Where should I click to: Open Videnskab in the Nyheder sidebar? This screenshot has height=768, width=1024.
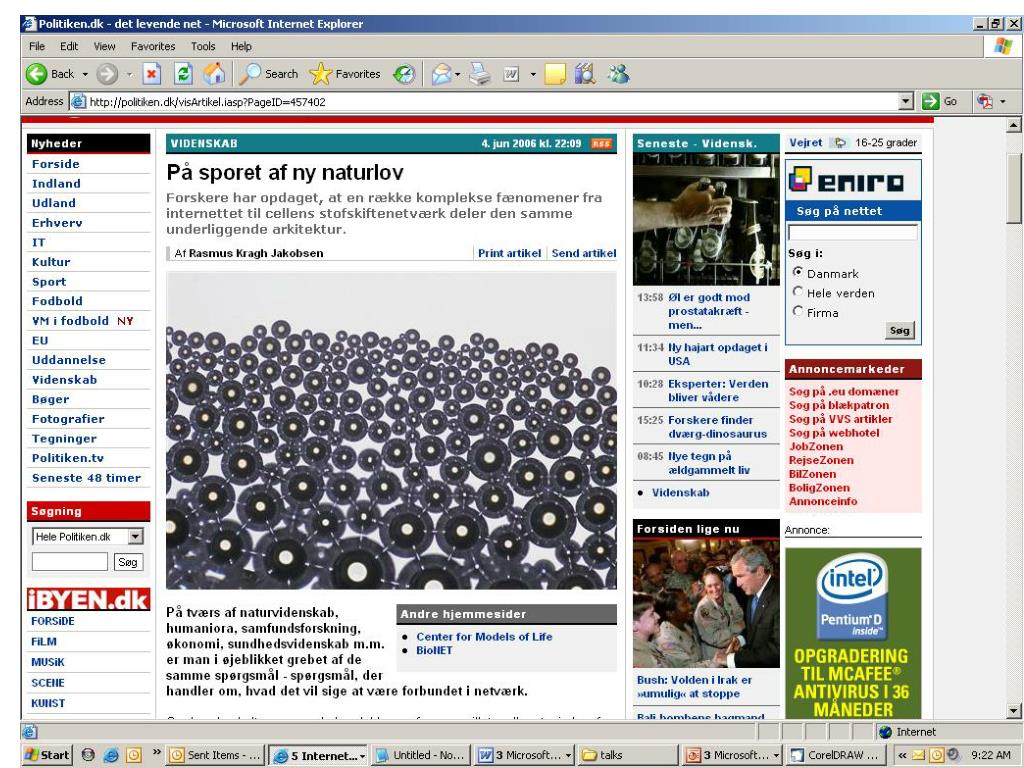coord(64,379)
